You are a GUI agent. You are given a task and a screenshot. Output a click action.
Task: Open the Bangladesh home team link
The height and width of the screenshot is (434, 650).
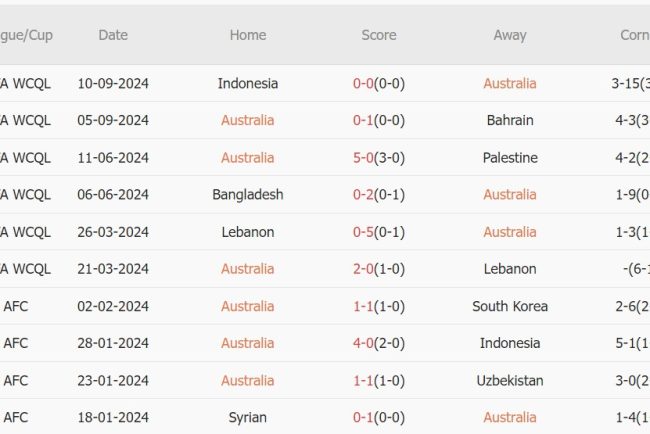tap(248, 195)
